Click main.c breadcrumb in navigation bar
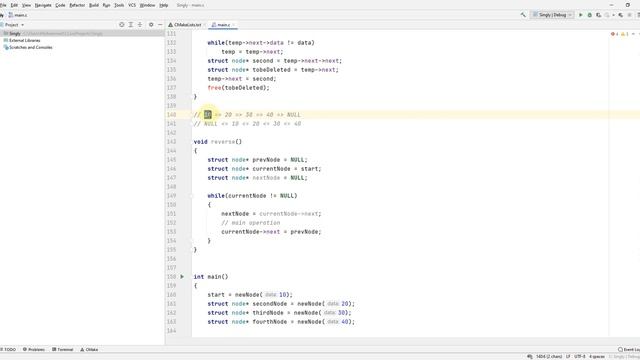The image size is (640, 360). [18, 15]
